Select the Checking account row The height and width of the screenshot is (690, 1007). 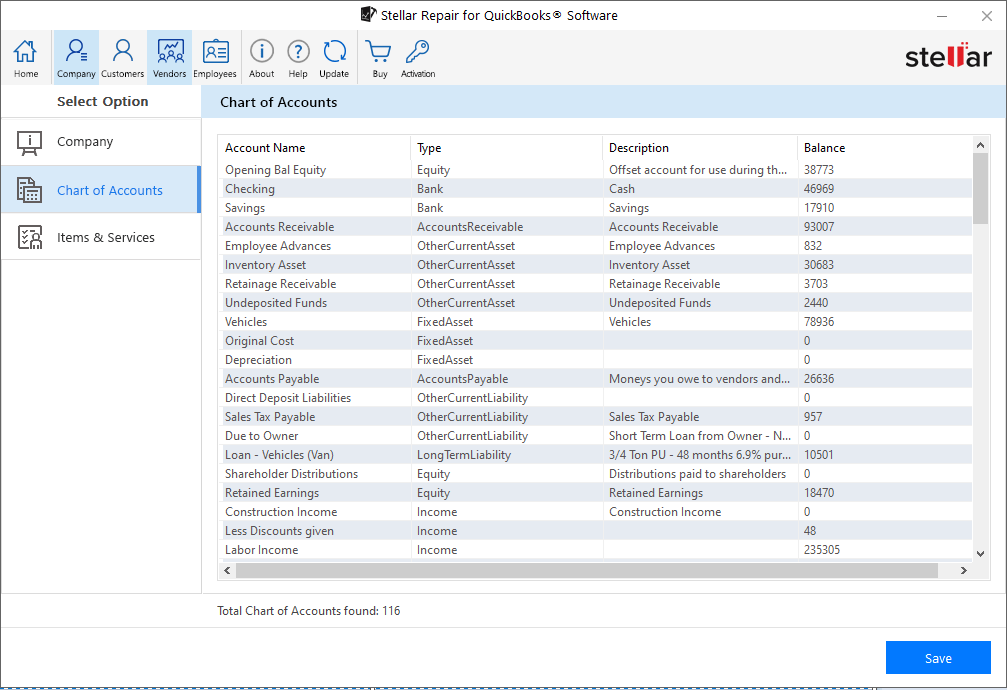595,189
